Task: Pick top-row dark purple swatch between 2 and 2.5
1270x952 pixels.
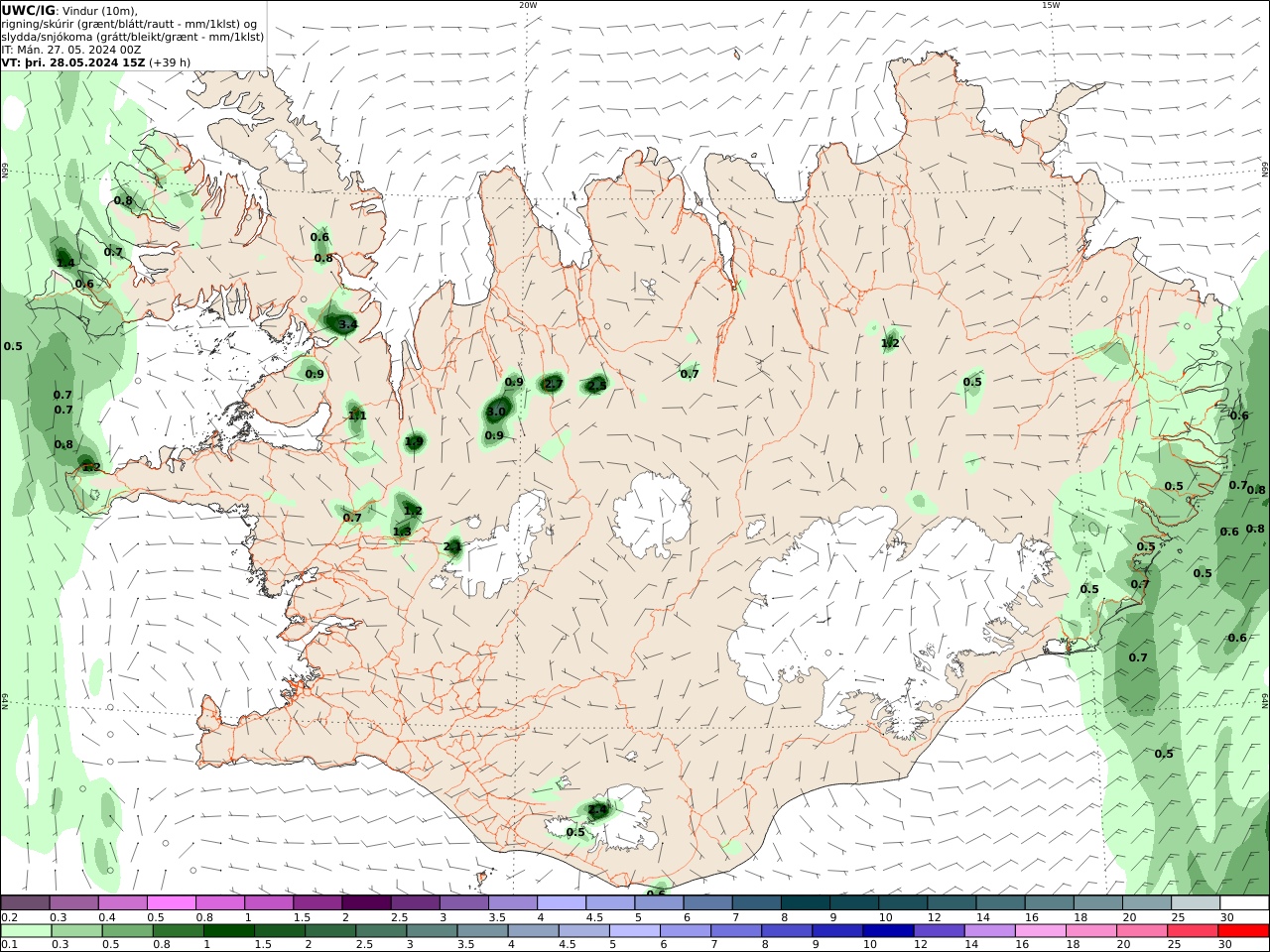Action: click(x=366, y=902)
